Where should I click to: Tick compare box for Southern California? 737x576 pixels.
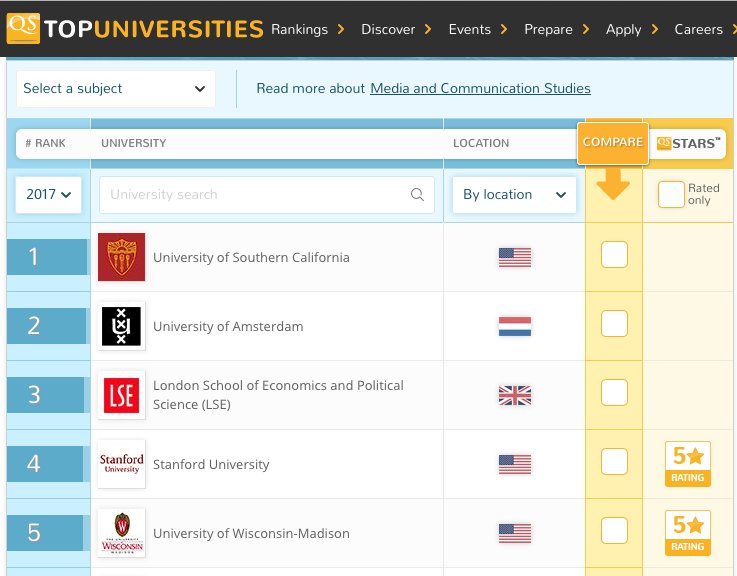(x=614, y=254)
